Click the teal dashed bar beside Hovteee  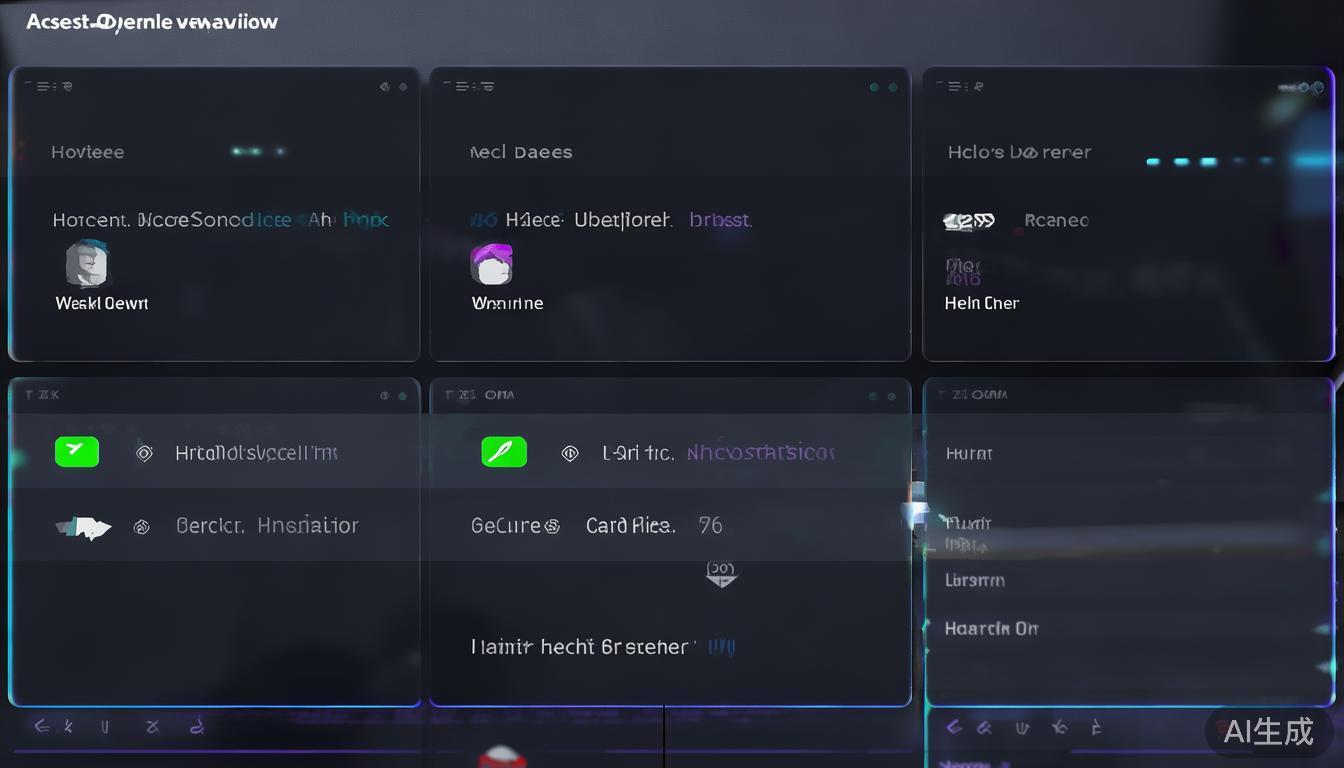(258, 152)
